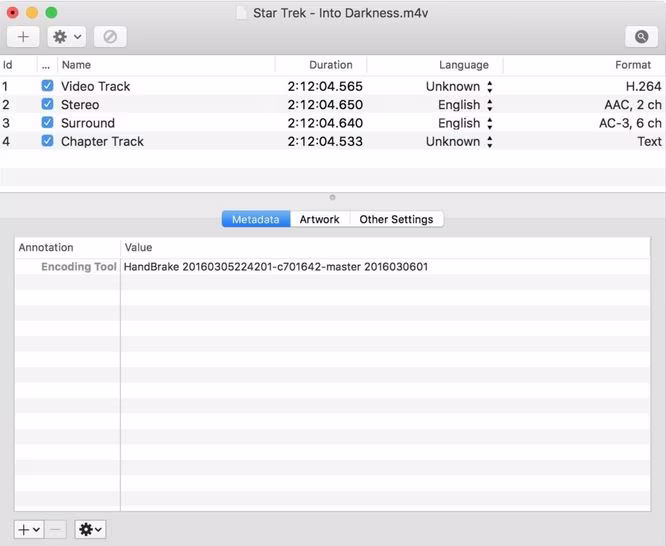Switch to the Artwork tab

coord(319,219)
